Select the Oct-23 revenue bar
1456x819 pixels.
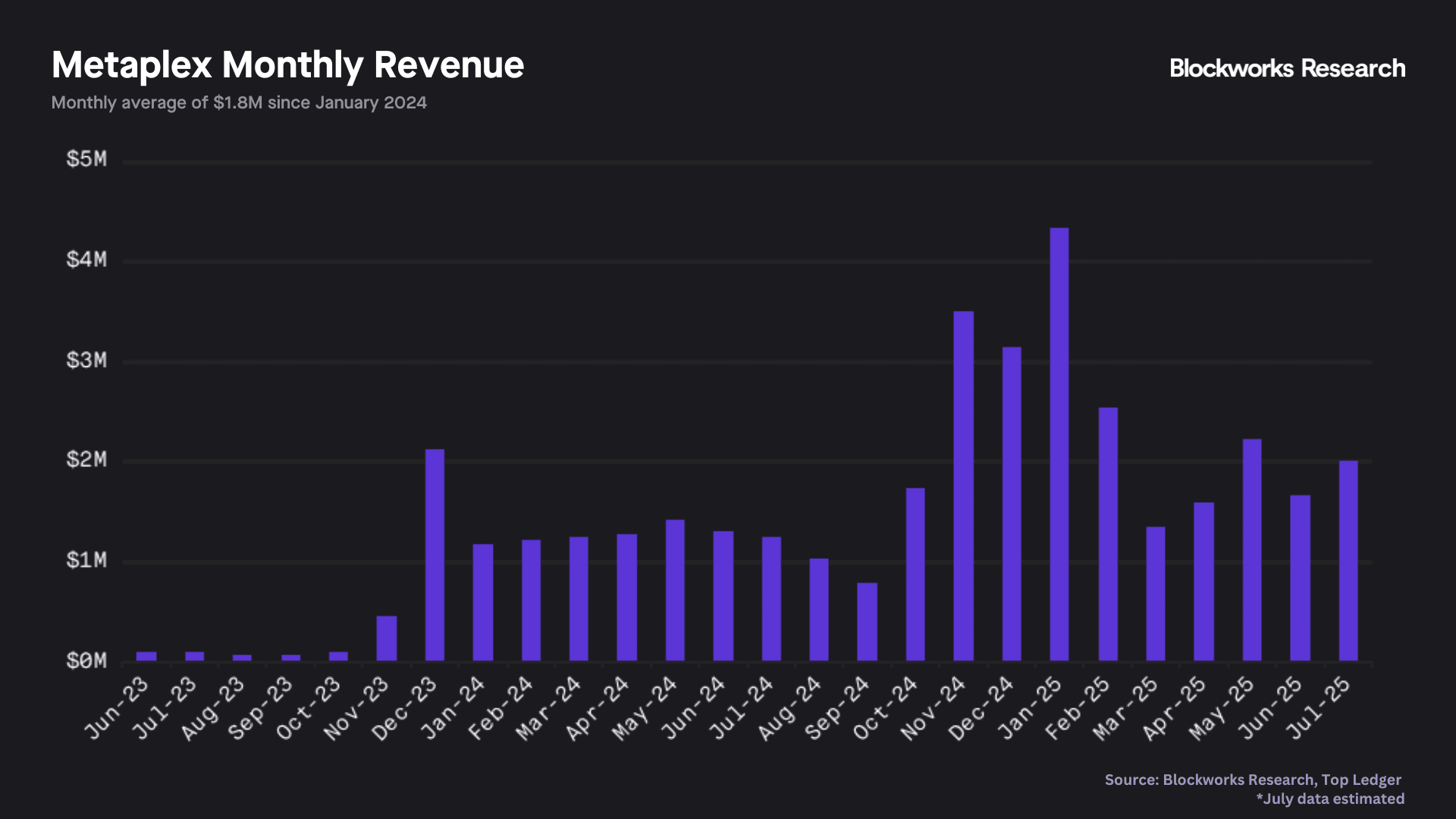(x=339, y=657)
